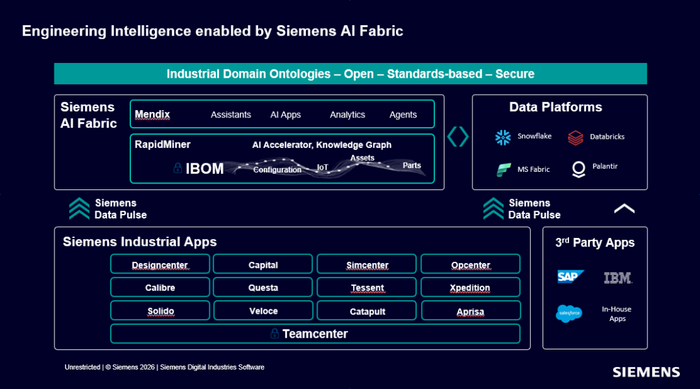700x389 pixels.
Task: Click the MS Fabric logo icon
Action: 504,170
